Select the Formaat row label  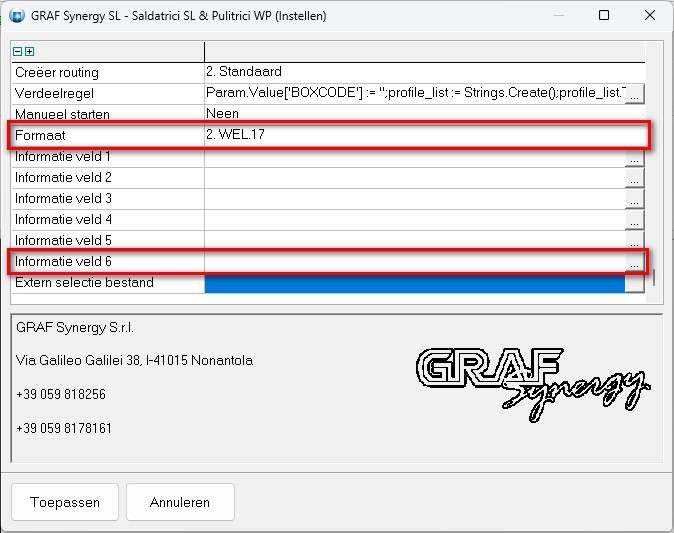(x=40, y=135)
